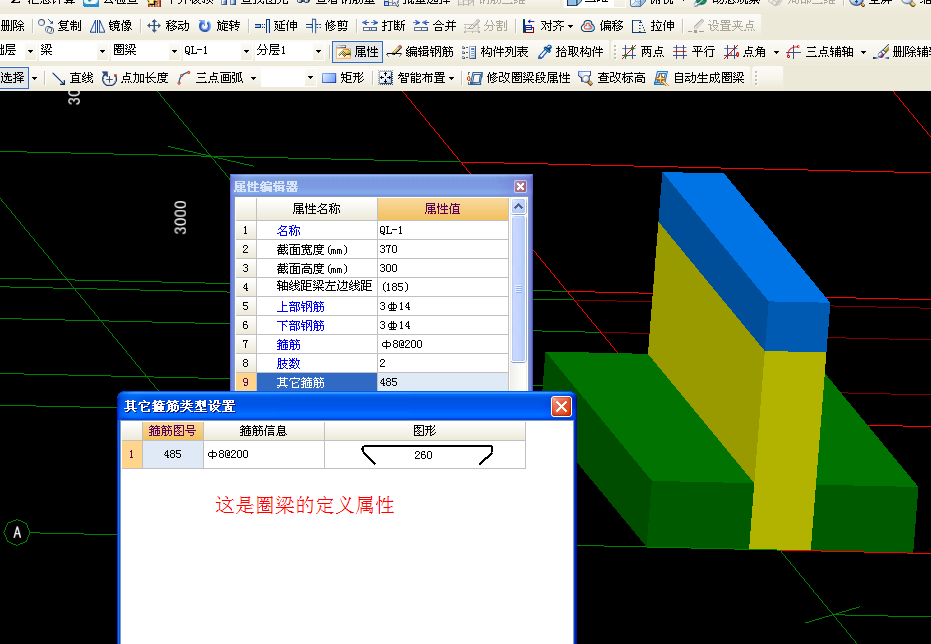Open 构件列表 (Component List)

(495, 52)
